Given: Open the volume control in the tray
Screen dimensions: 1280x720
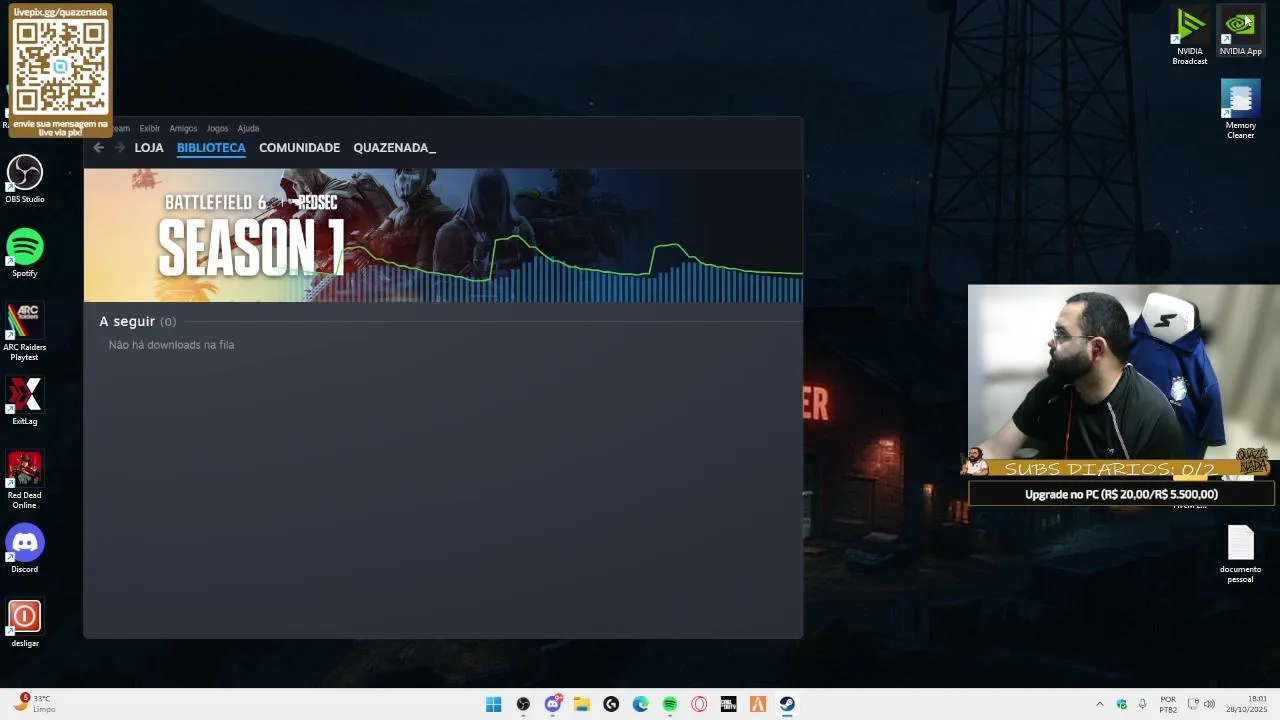Looking at the screenshot, I should pyautogui.click(x=1209, y=704).
